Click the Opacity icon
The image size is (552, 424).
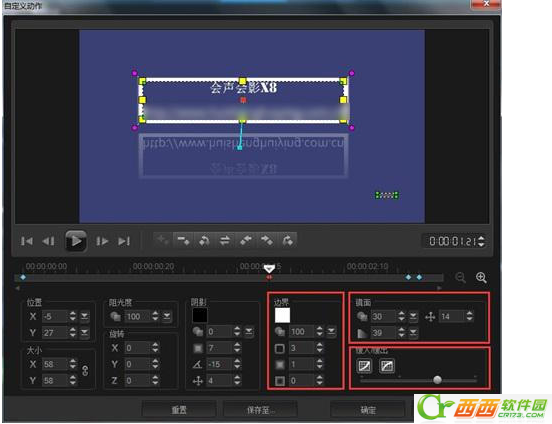tap(115, 316)
